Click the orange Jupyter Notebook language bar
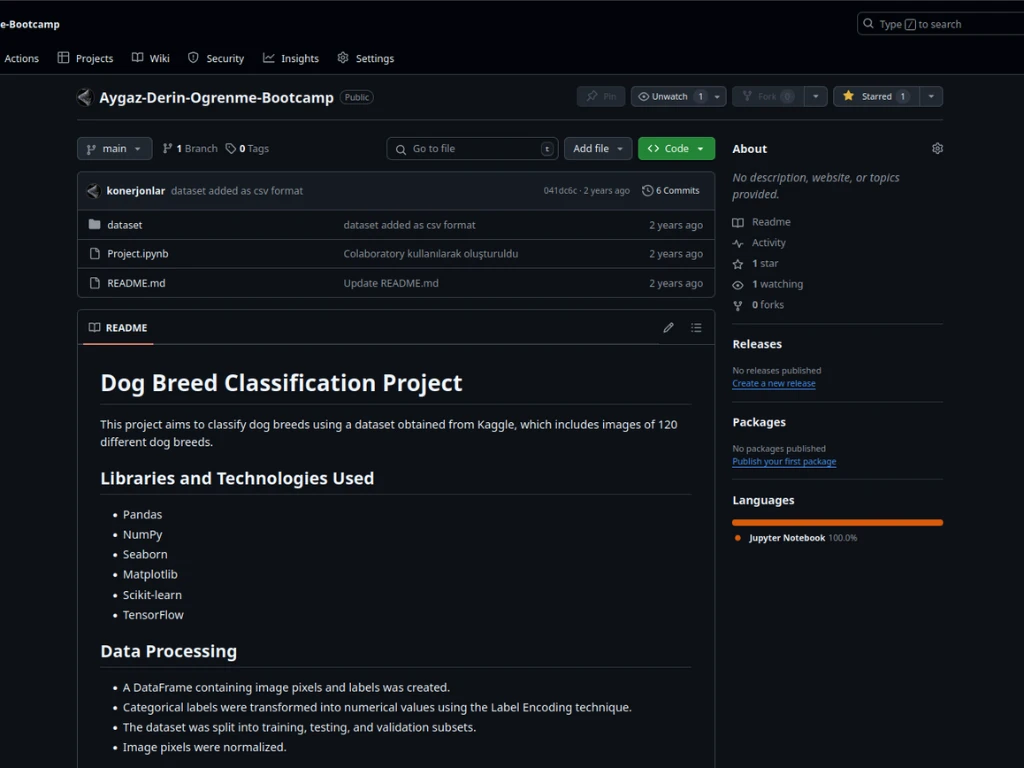 coord(837,522)
